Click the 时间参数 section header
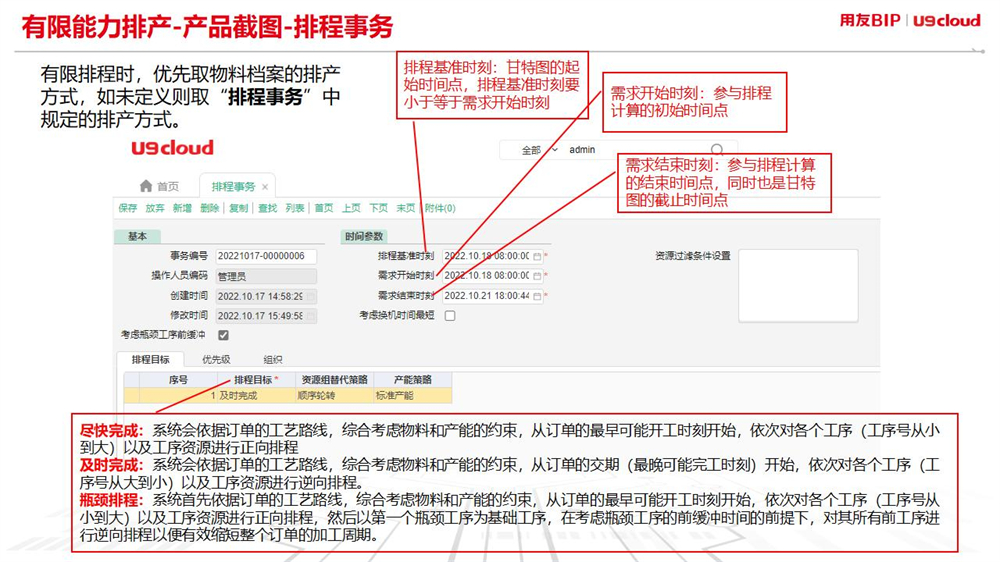This screenshot has height=562, width=1000. (x=364, y=236)
